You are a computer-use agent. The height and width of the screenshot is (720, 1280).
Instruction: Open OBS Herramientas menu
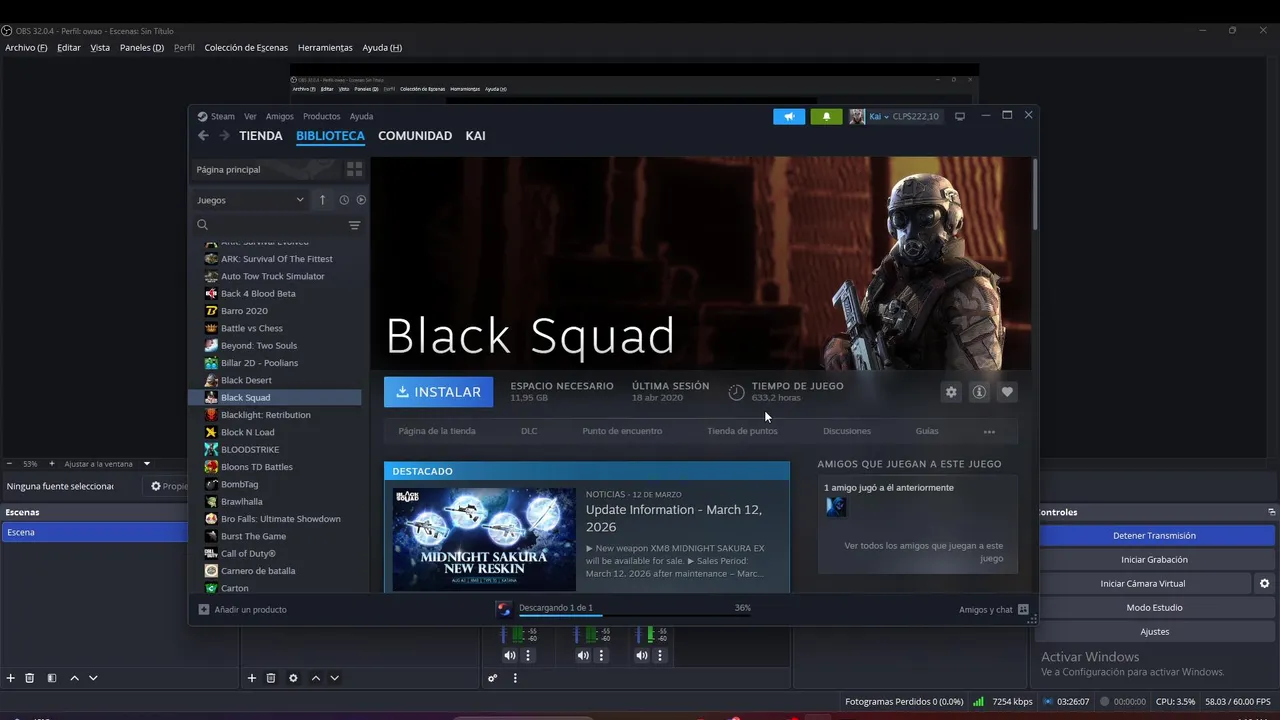tap(325, 48)
